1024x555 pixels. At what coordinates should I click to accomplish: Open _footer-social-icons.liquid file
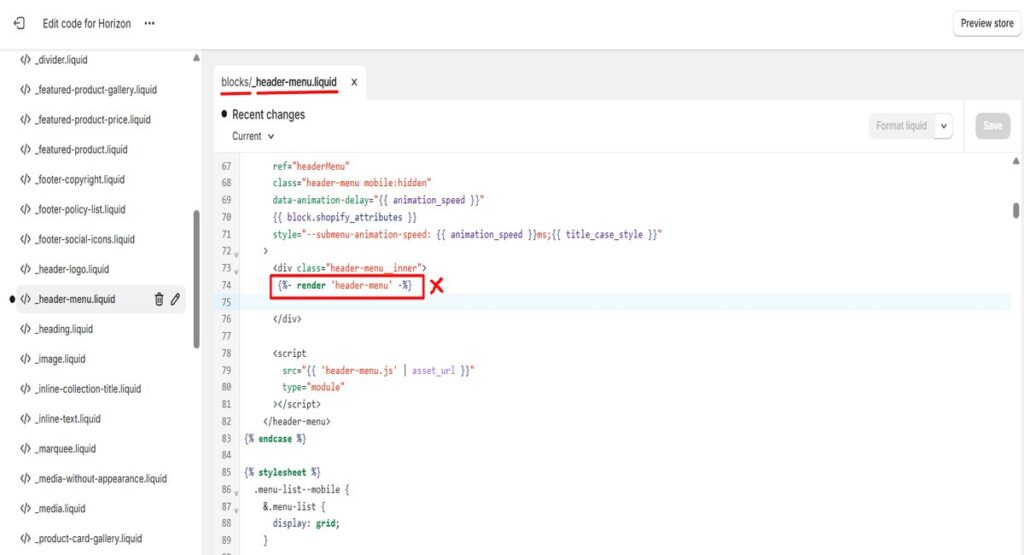click(84, 240)
